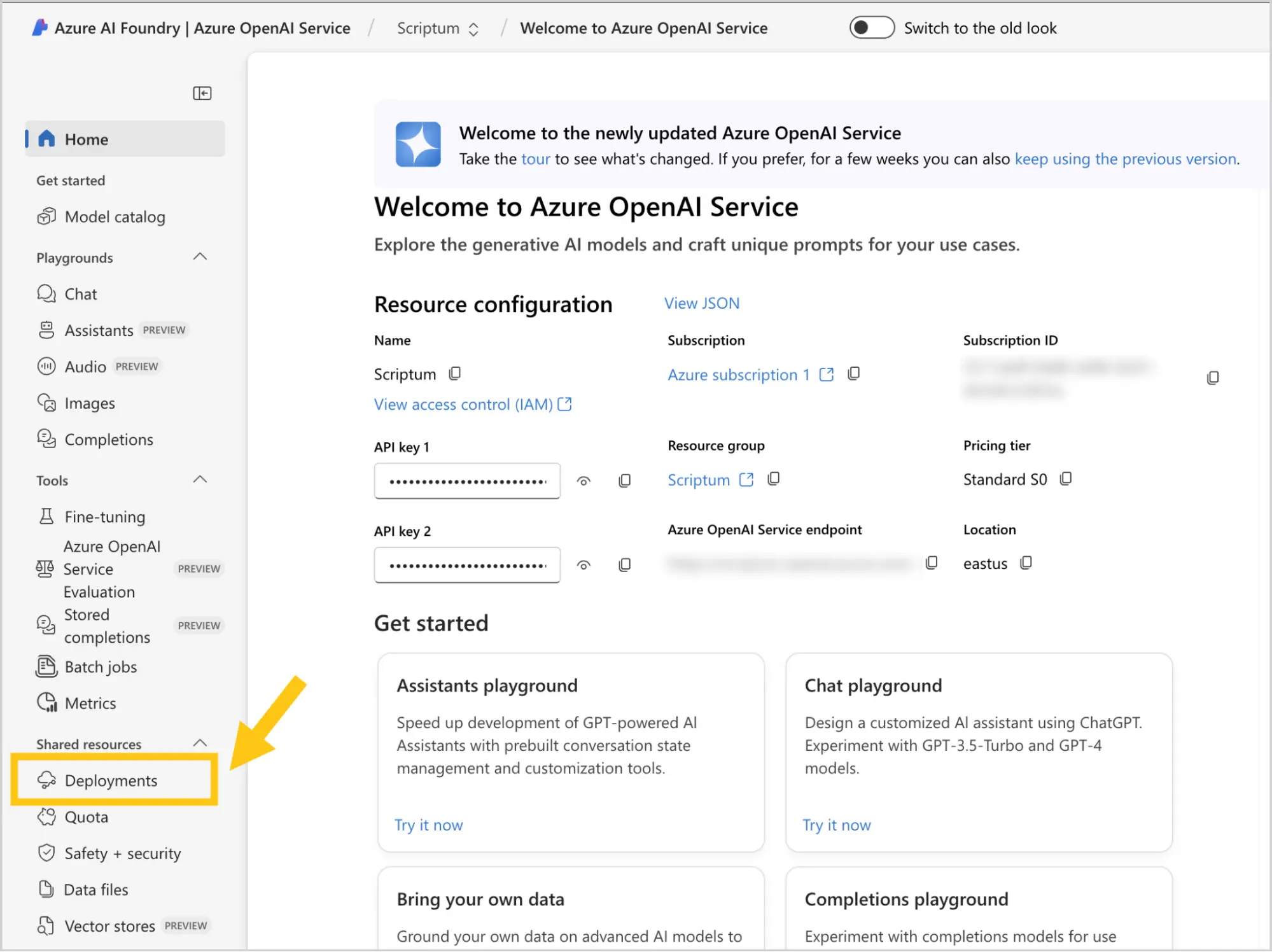This screenshot has width=1272, height=952.
Task: Click the welcome banner sparkle icon
Action: pos(418,144)
